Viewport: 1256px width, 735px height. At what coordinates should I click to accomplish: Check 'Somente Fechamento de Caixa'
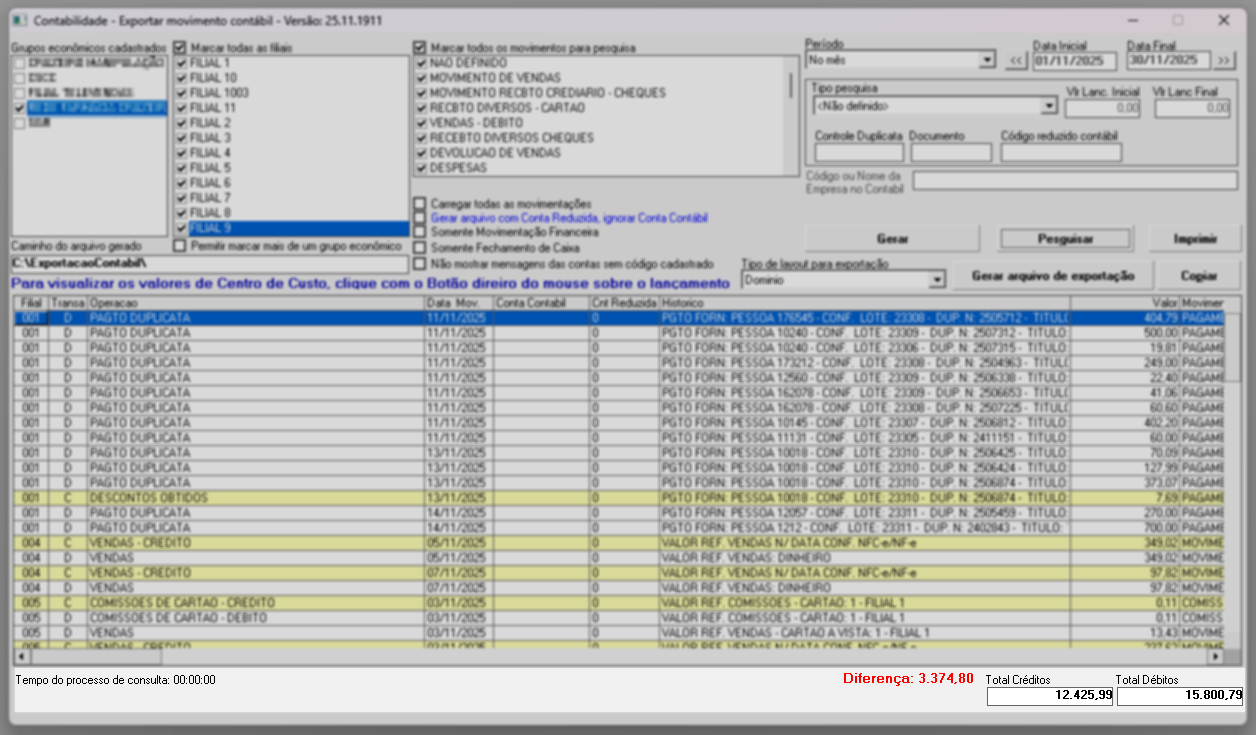[420, 247]
